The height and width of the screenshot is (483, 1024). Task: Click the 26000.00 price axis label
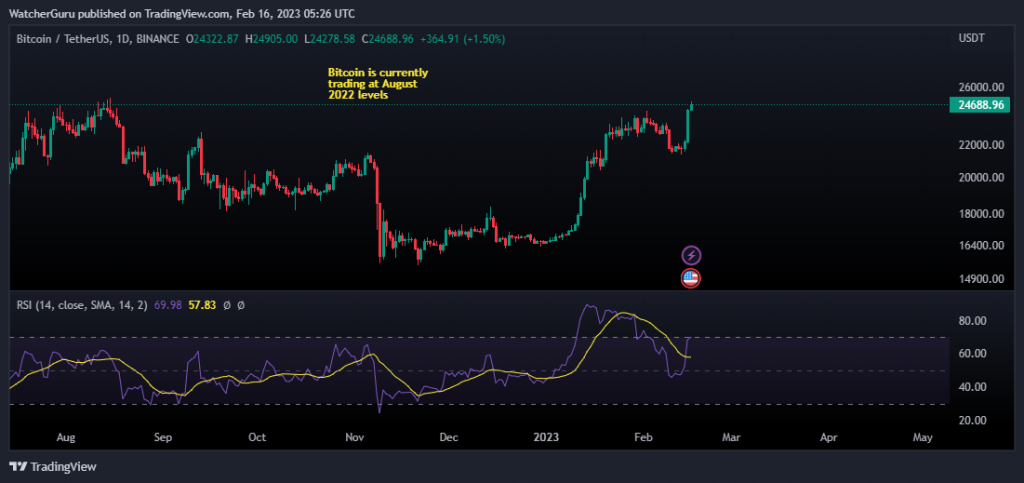tap(980, 87)
